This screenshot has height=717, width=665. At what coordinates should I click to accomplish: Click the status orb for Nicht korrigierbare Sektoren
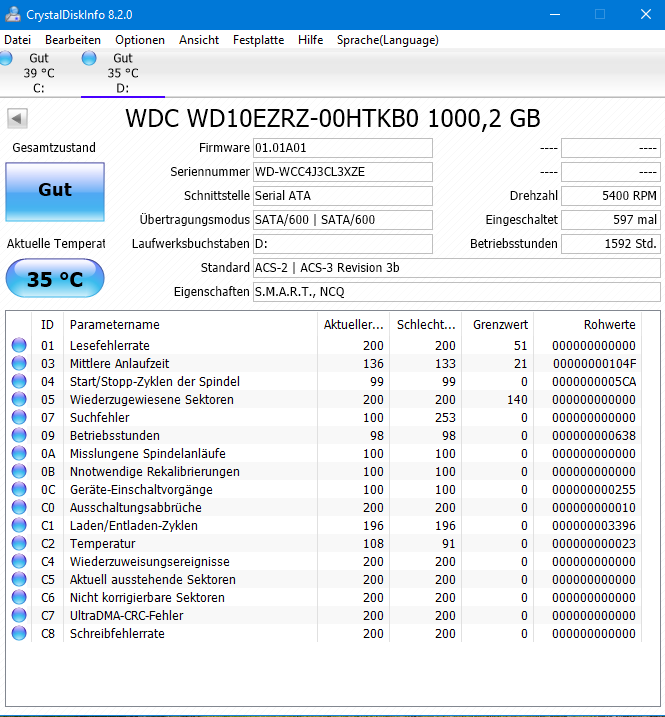19,597
